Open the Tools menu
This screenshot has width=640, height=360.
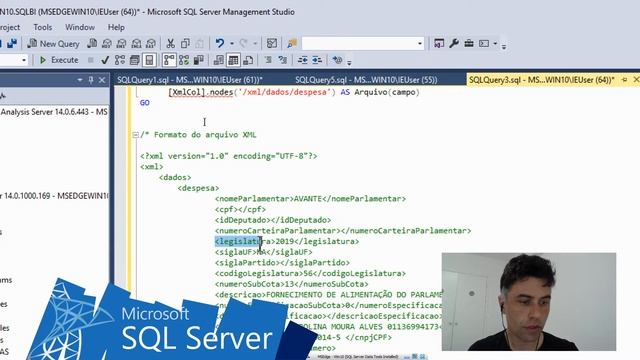42,27
